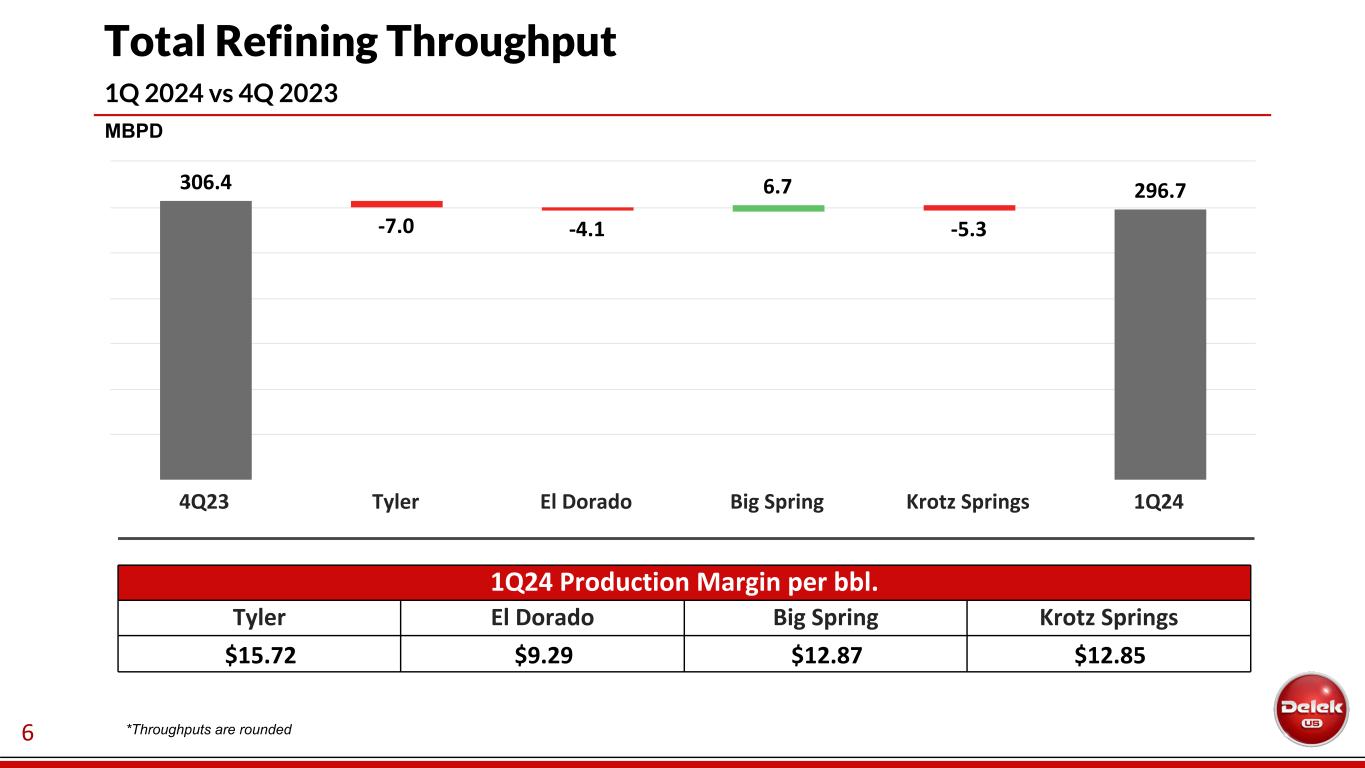Viewport: 1365px width, 768px height.
Task: Select the 296.7 data label
Action: [x=1160, y=190]
